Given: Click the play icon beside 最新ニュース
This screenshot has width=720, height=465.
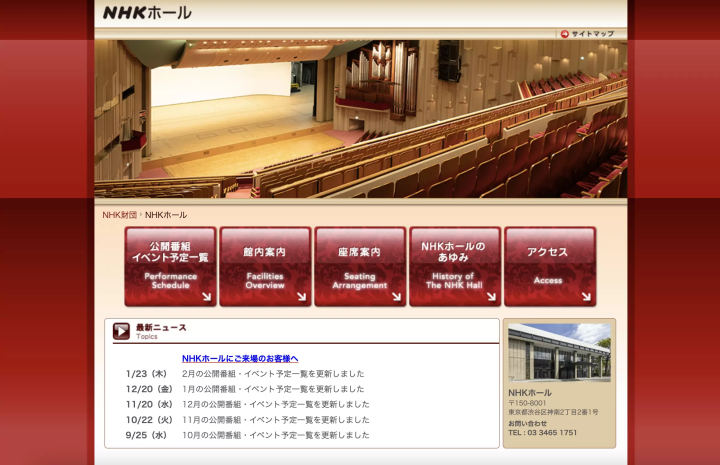Looking at the screenshot, I should [121, 331].
